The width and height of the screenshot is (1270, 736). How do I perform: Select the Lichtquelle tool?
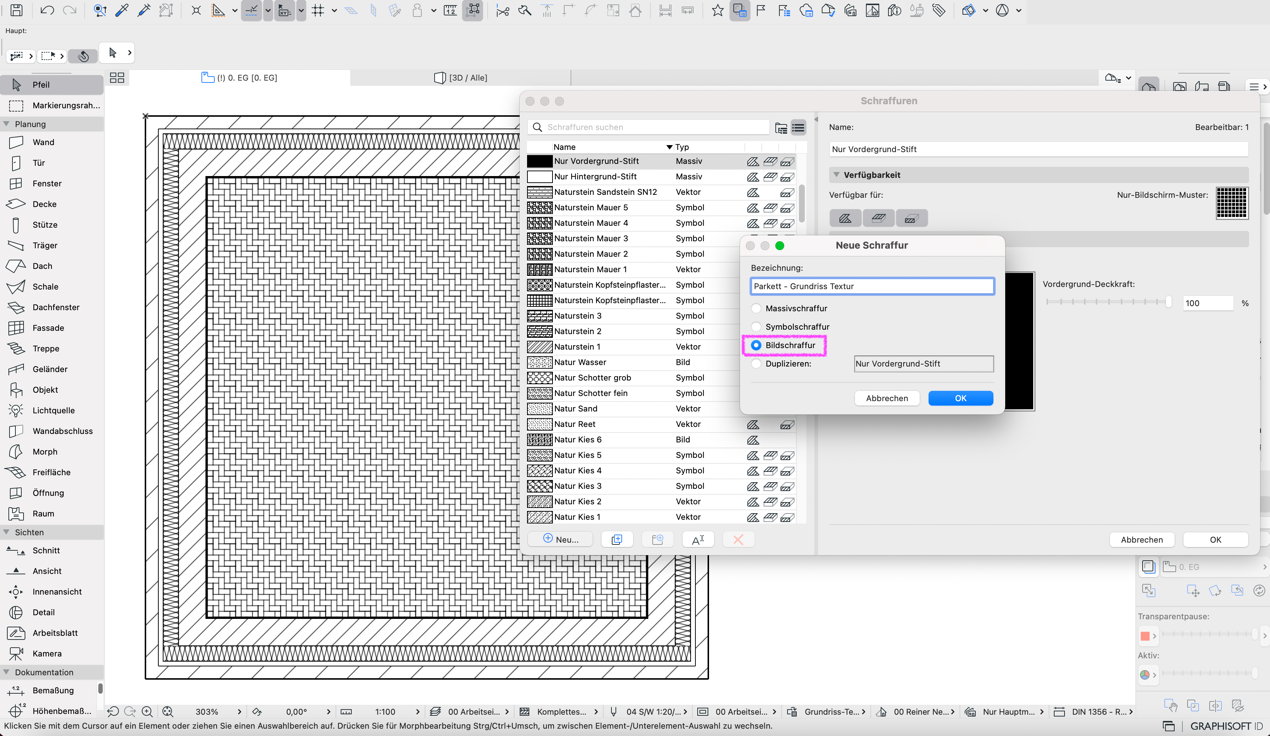coord(52,410)
